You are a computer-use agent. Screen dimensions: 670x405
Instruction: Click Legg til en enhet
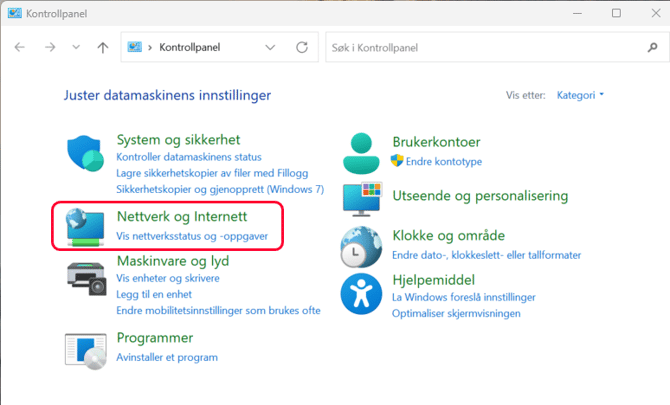pos(154,294)
